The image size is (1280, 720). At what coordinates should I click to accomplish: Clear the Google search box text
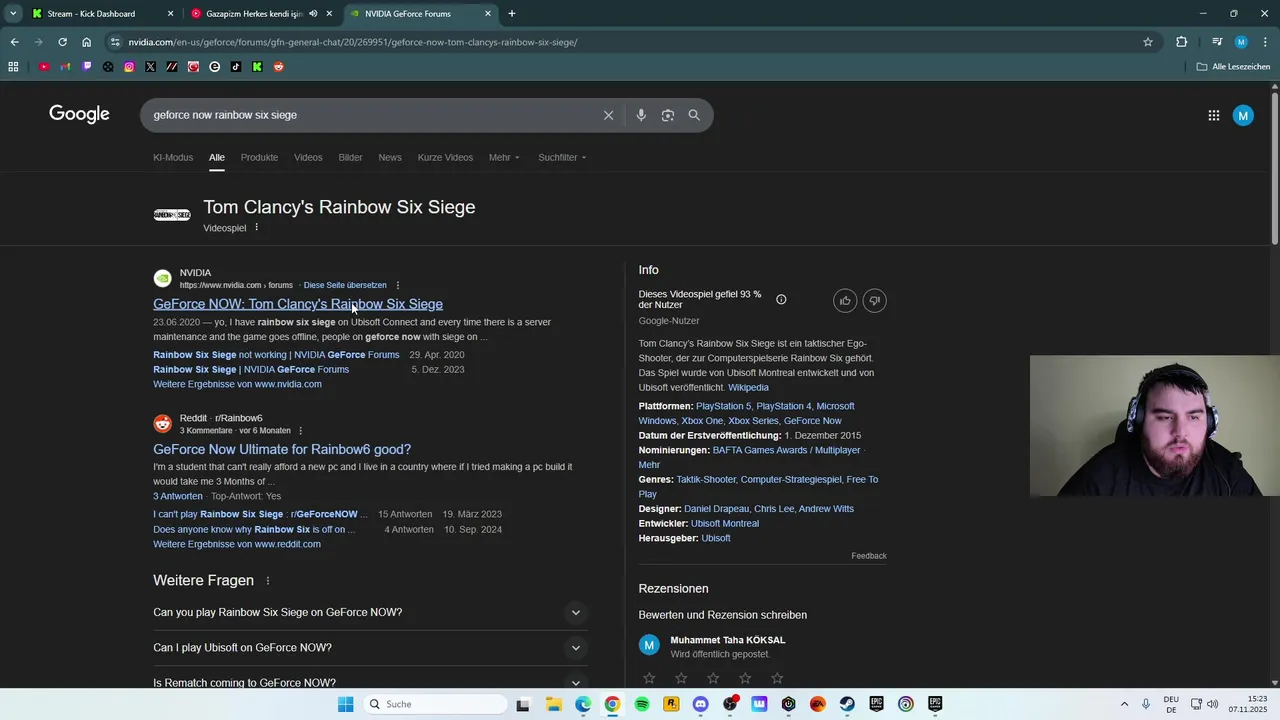pyautogui.click(x=608, y=115)
